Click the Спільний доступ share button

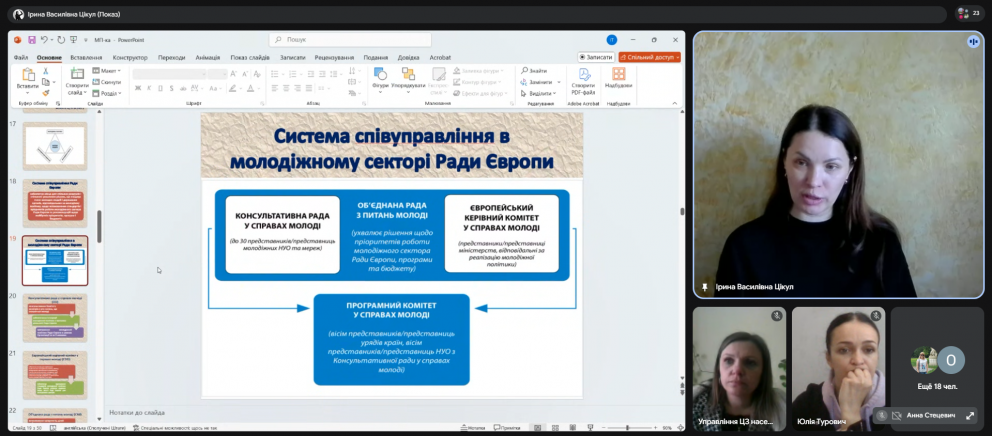pyautogui.click(x=649, y=57)
